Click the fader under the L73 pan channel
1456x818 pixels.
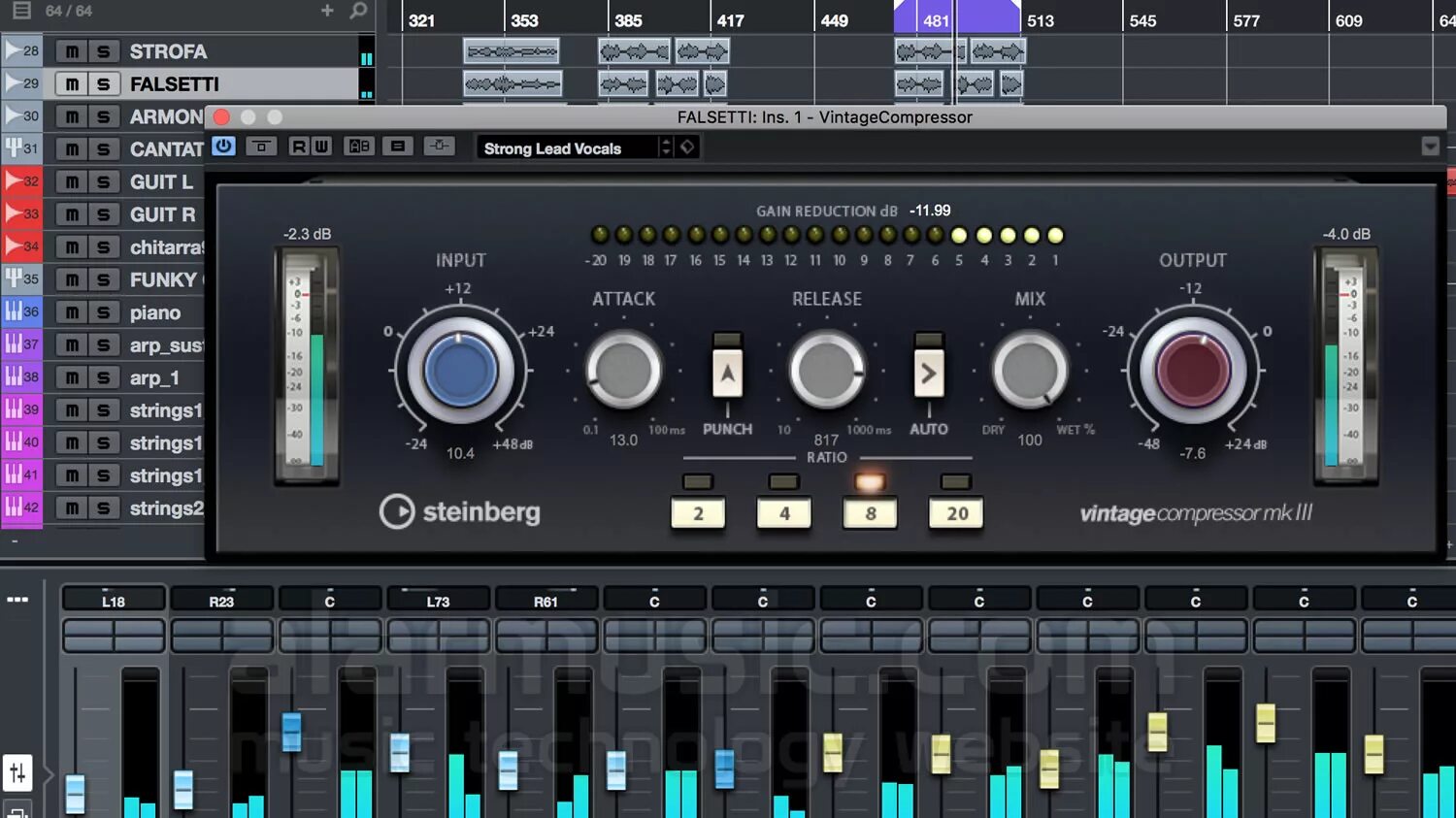tap(399, 752)
